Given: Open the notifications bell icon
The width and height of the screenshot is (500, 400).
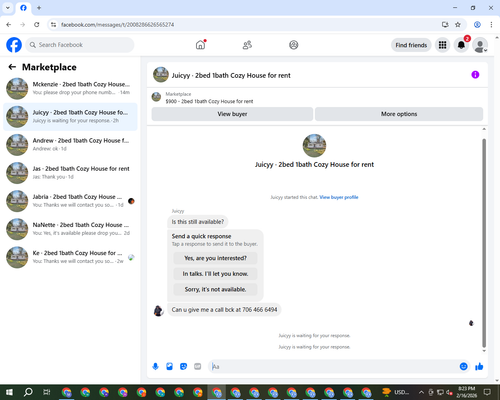Looking at the screenshot, I should (461, 45).
